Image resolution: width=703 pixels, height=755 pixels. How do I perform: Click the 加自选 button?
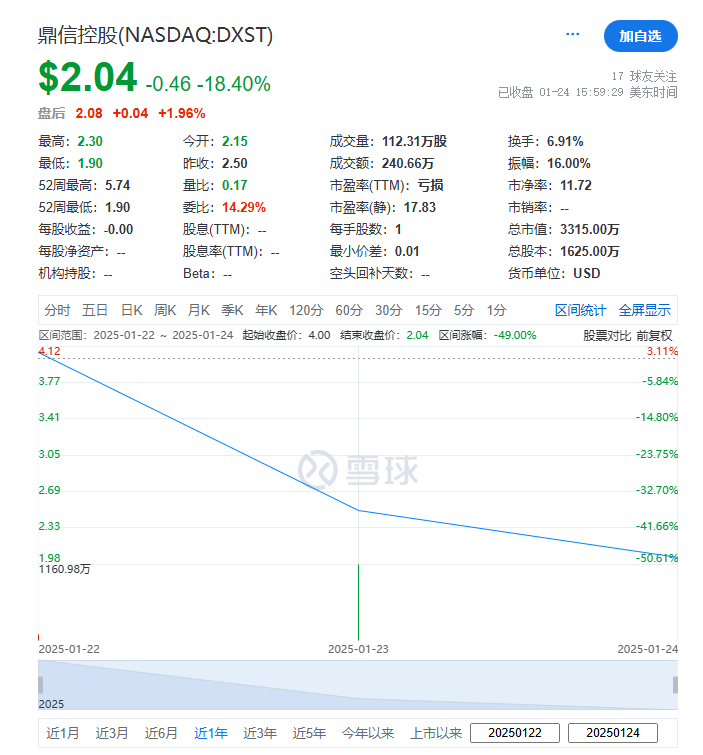[x=640, y=36]
